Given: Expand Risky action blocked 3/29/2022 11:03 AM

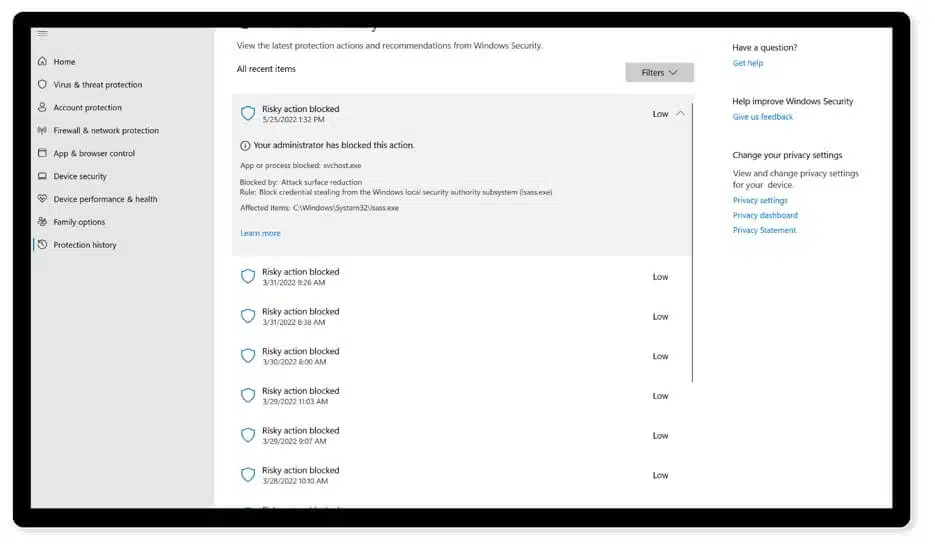Looking at the screenshot, I should click(462, 396).
